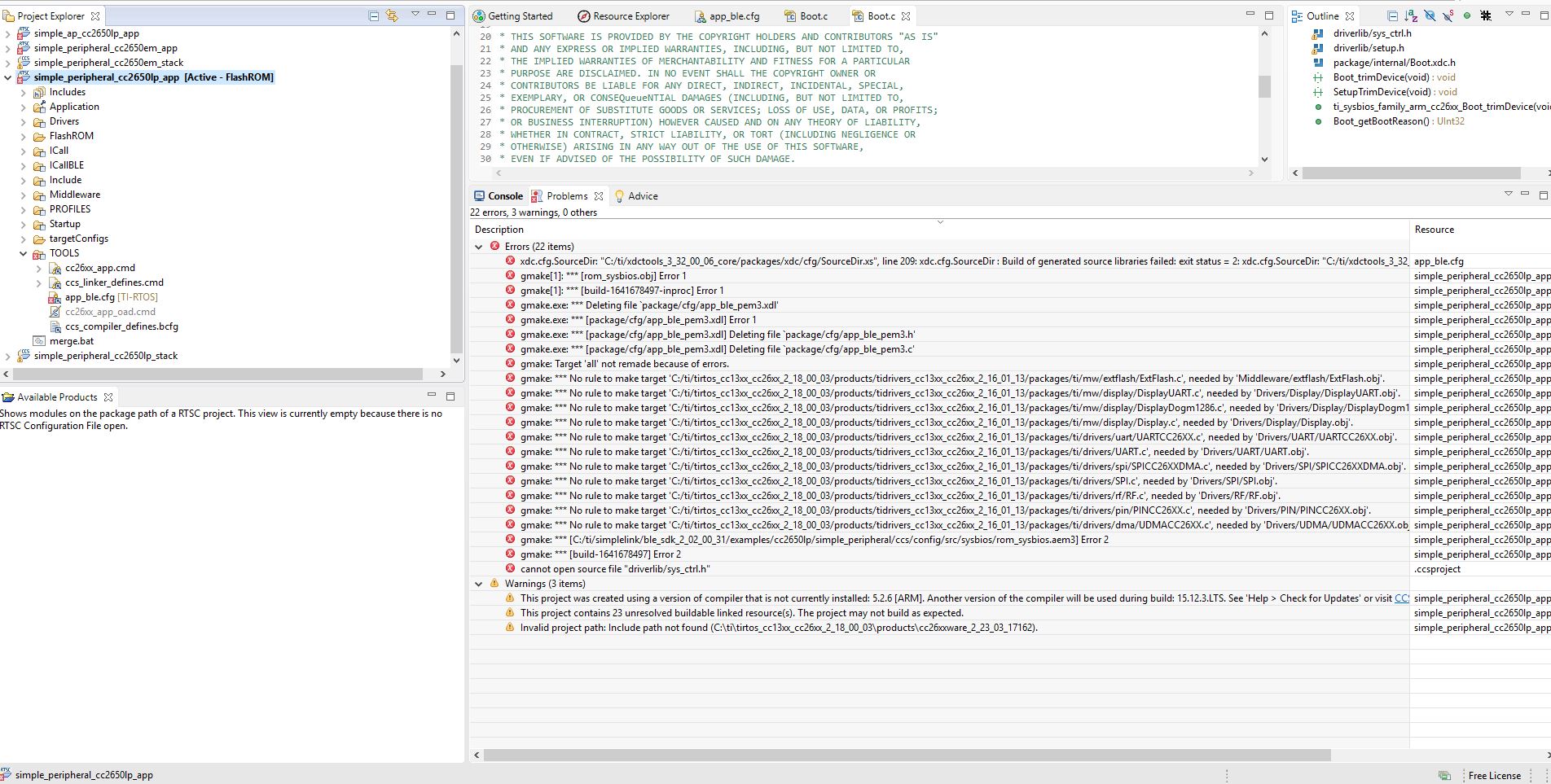Close the Available Products tab
The width and height of the screenshot is (1551, 784).
point(108,397)
